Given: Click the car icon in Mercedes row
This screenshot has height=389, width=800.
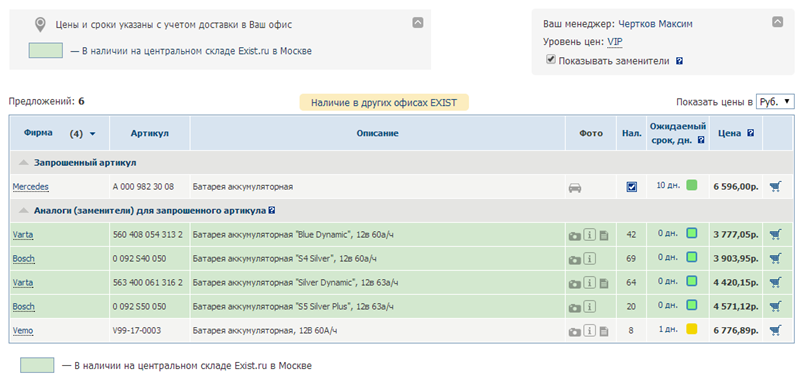Looking at the screenshot, I should pos(574,188).
